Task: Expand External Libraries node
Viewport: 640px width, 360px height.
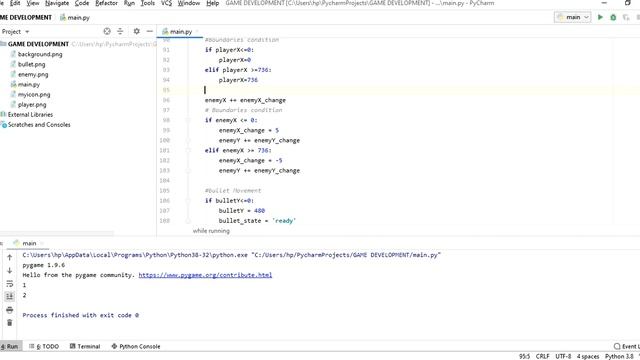Action: point(30,115)
